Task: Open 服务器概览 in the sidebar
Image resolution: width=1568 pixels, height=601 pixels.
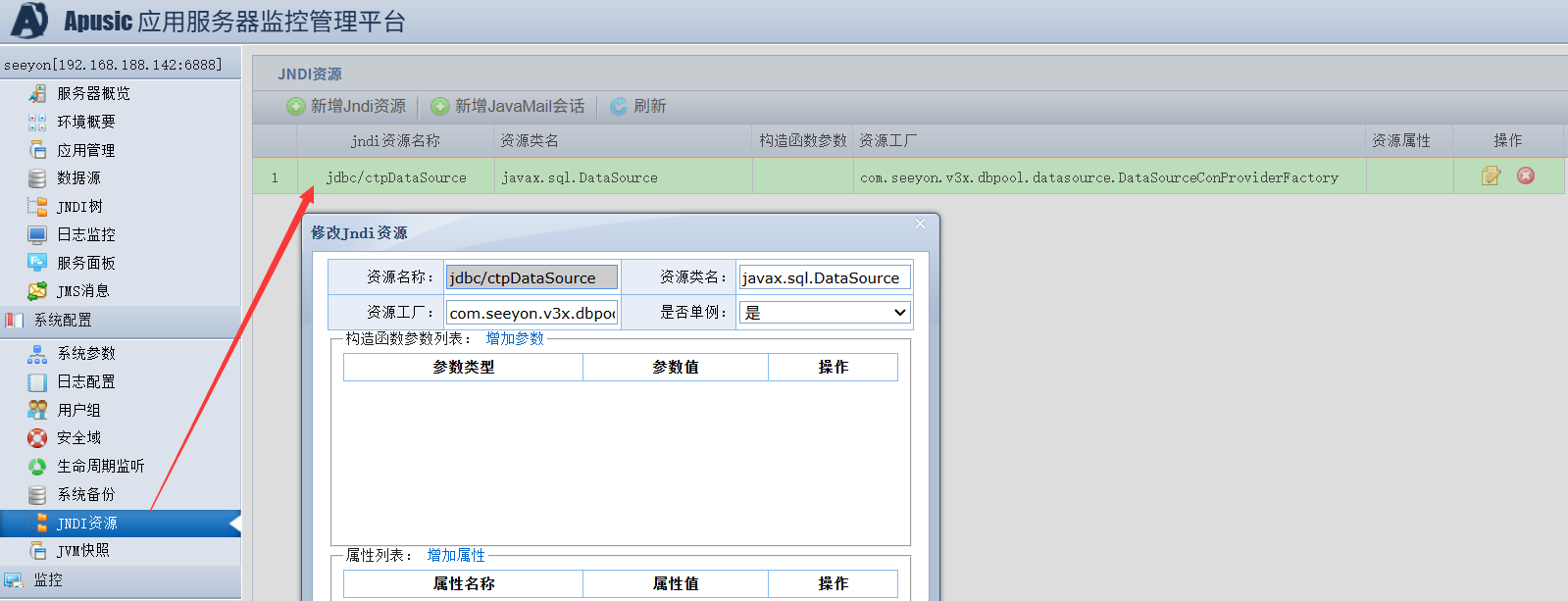Action: [93, 93]
